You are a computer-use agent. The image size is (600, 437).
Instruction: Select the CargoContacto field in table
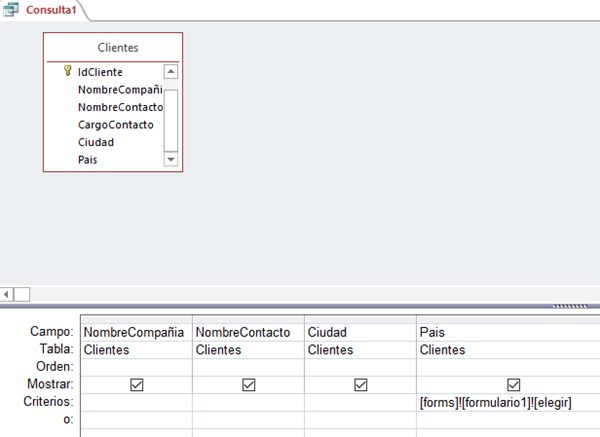point(115,125)
